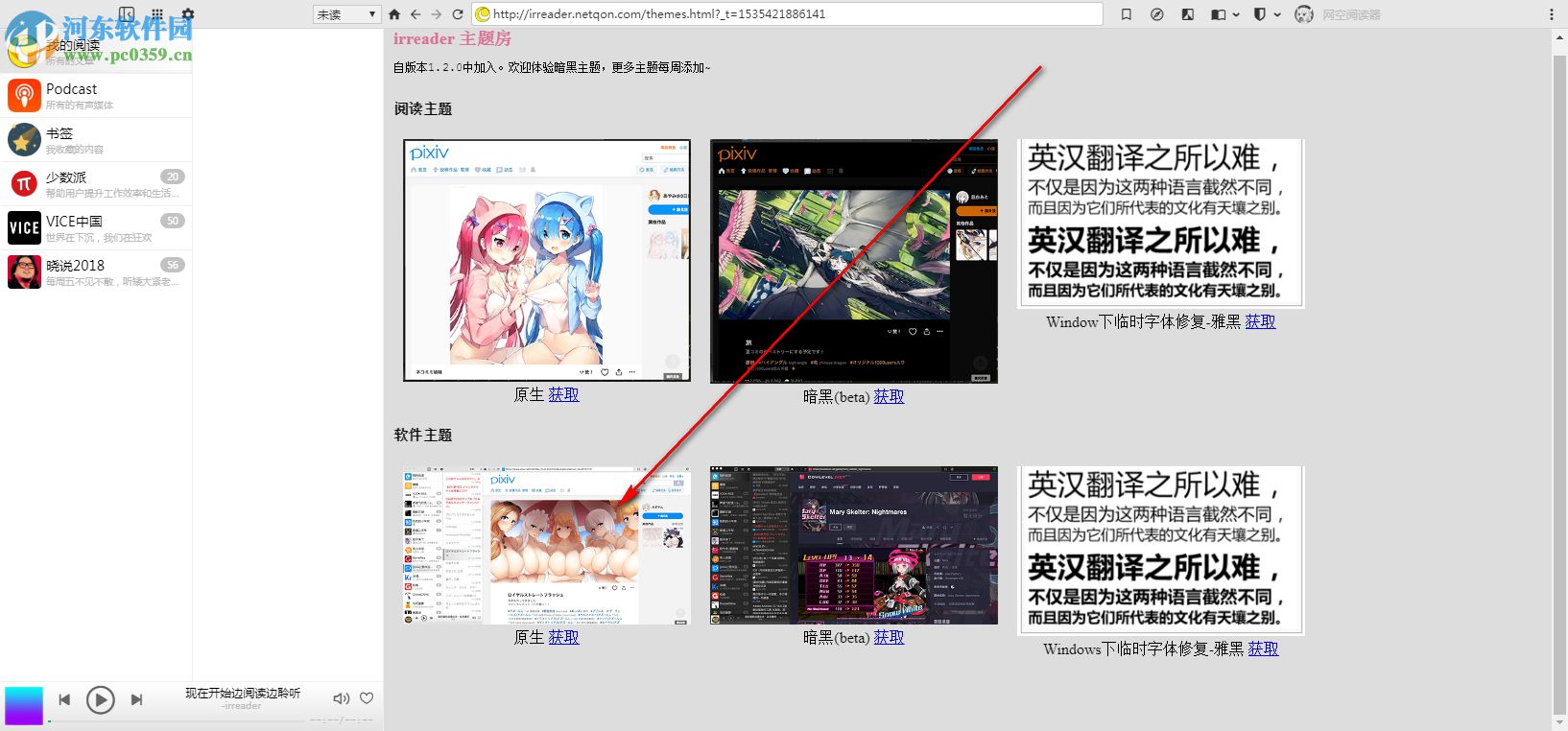Get the 原生 reading theme
Screen dimensions: 1568x731
563,394
